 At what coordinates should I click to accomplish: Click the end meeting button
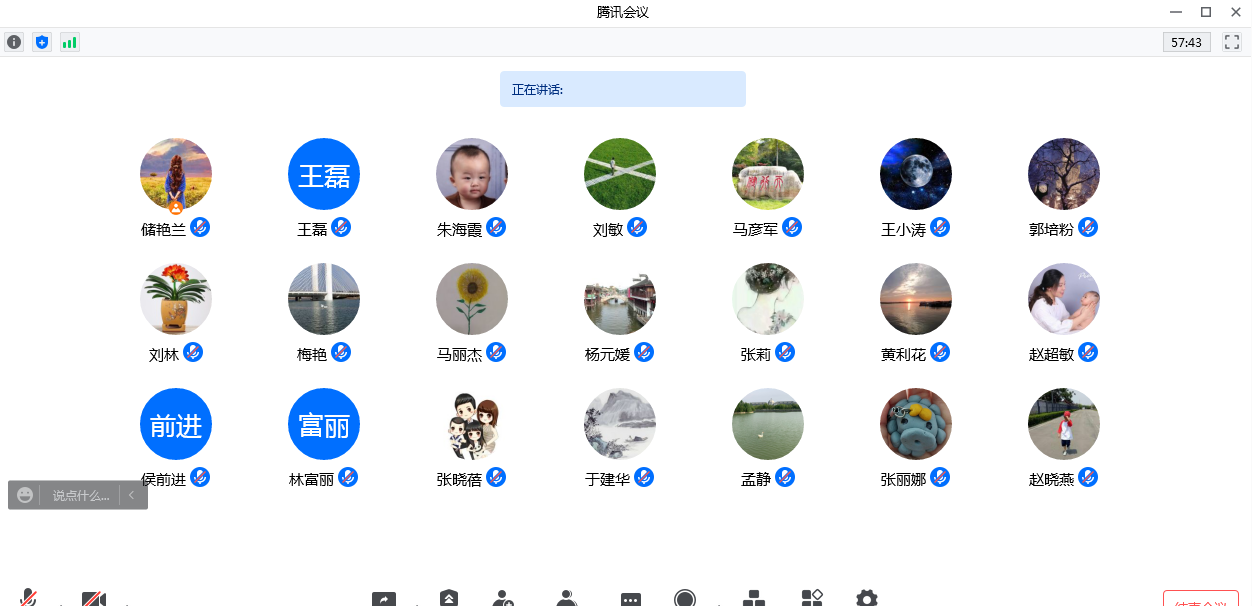pos(1201,600)
